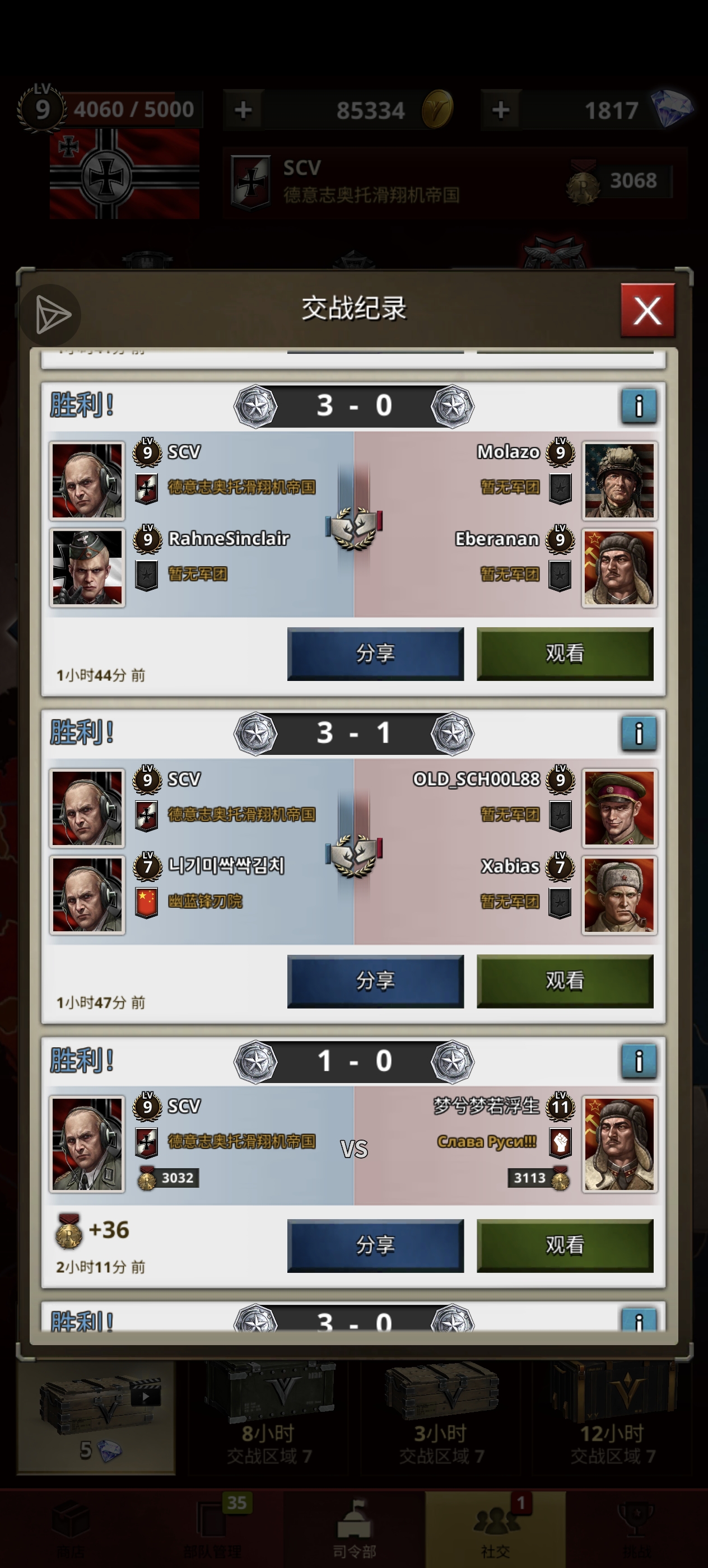Tap 梦兮梦若浮生's raised-fist legion badge

pyautogui.click(x=560, y=1142)
